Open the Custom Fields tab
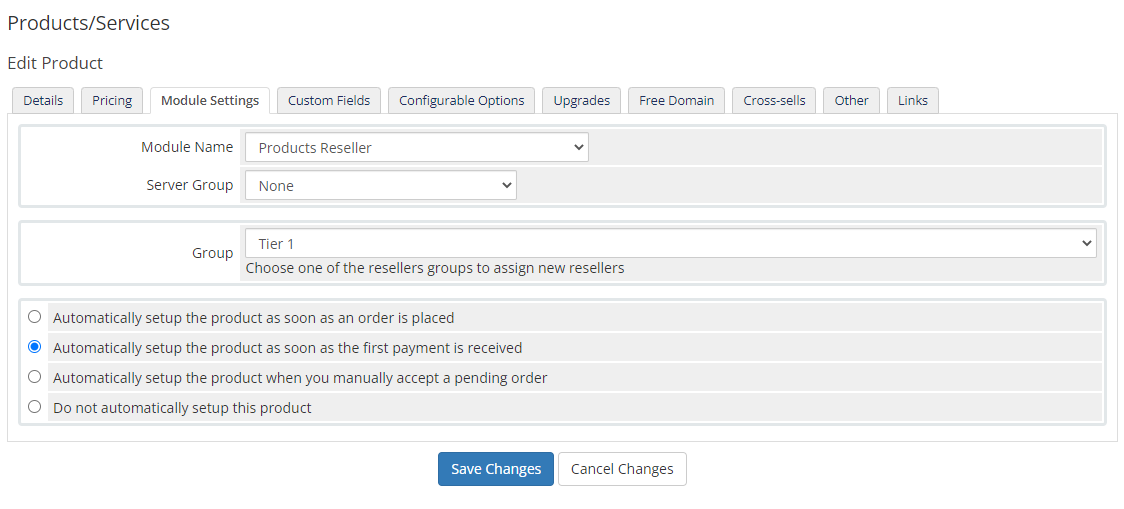The height and width of the screenshot is (509, 1124). (x=329, y=100)
